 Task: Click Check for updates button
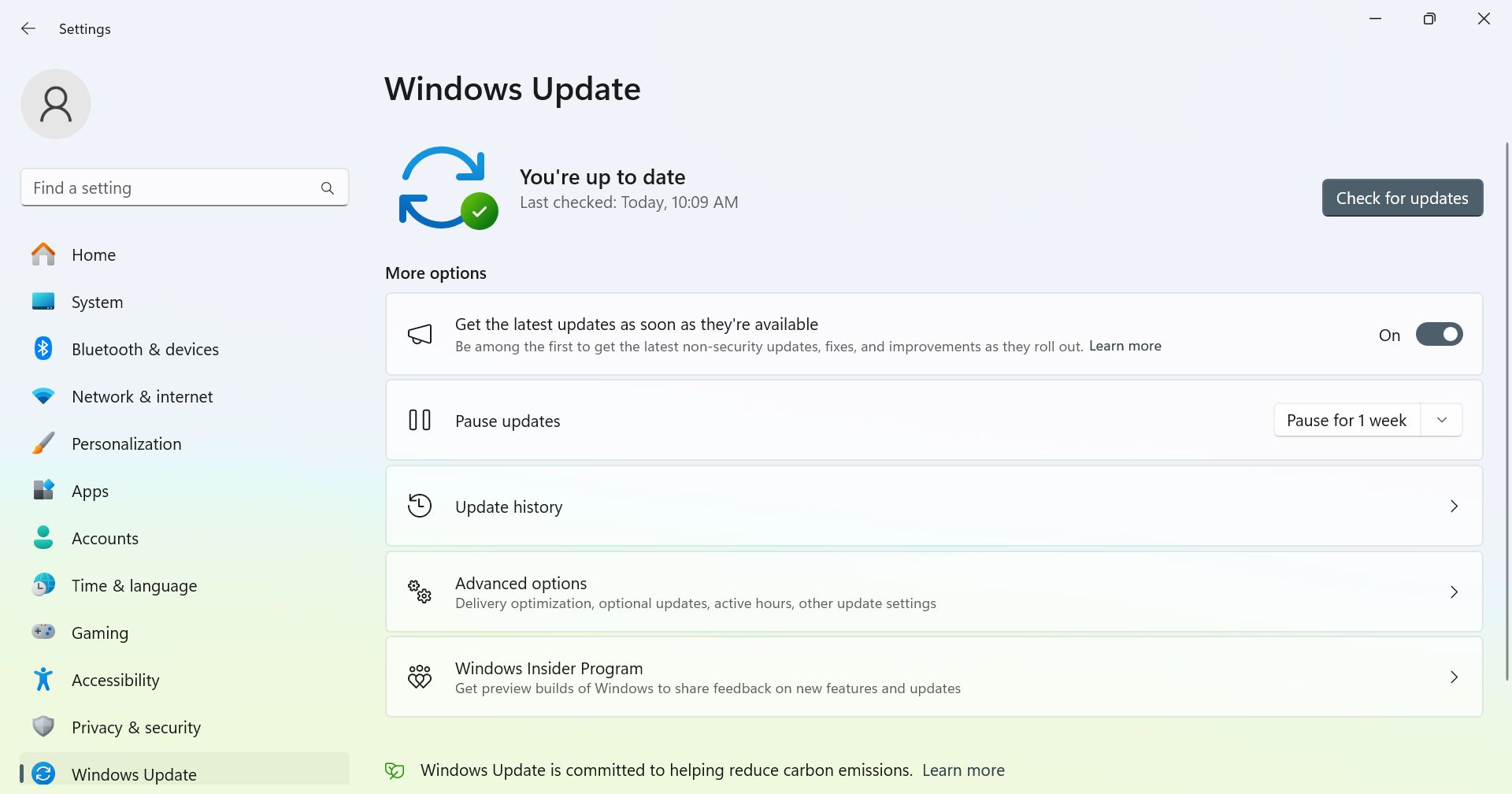(x=1402, y=198)
